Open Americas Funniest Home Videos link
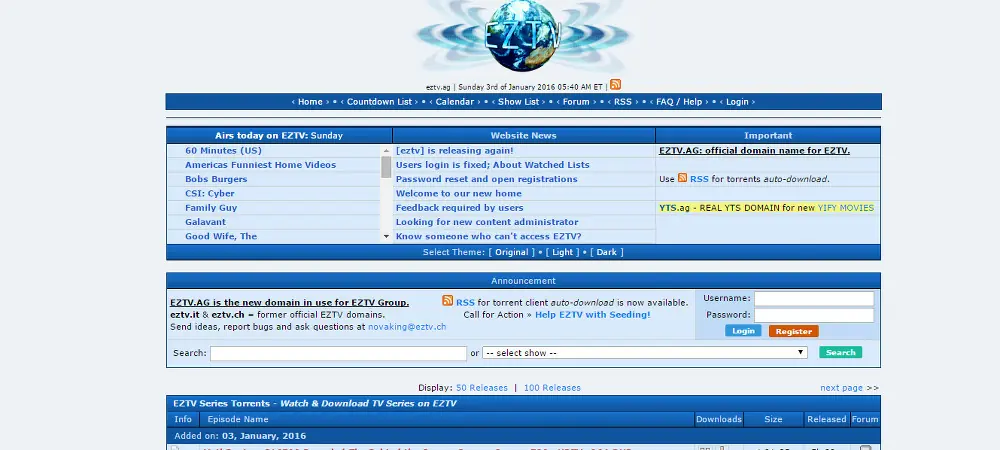 (260, 165)
